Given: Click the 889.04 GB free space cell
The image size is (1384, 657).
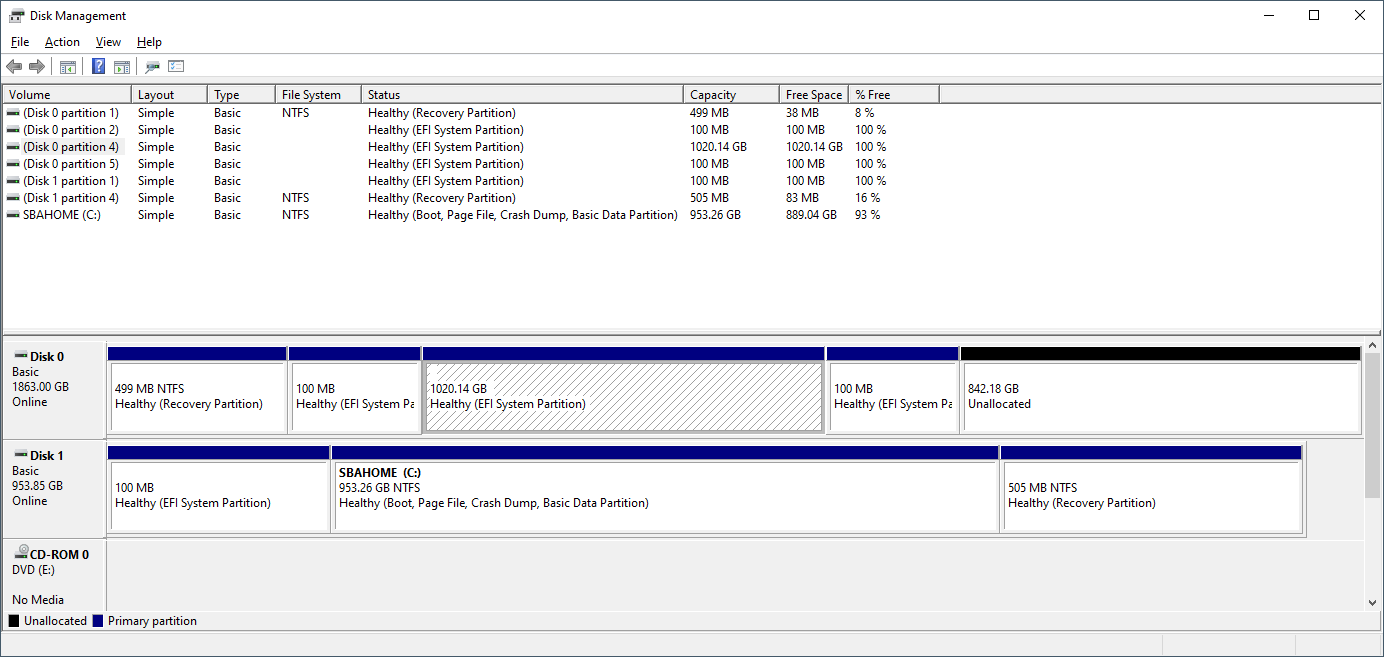Looking at the screenshot, I should (811, 215).
